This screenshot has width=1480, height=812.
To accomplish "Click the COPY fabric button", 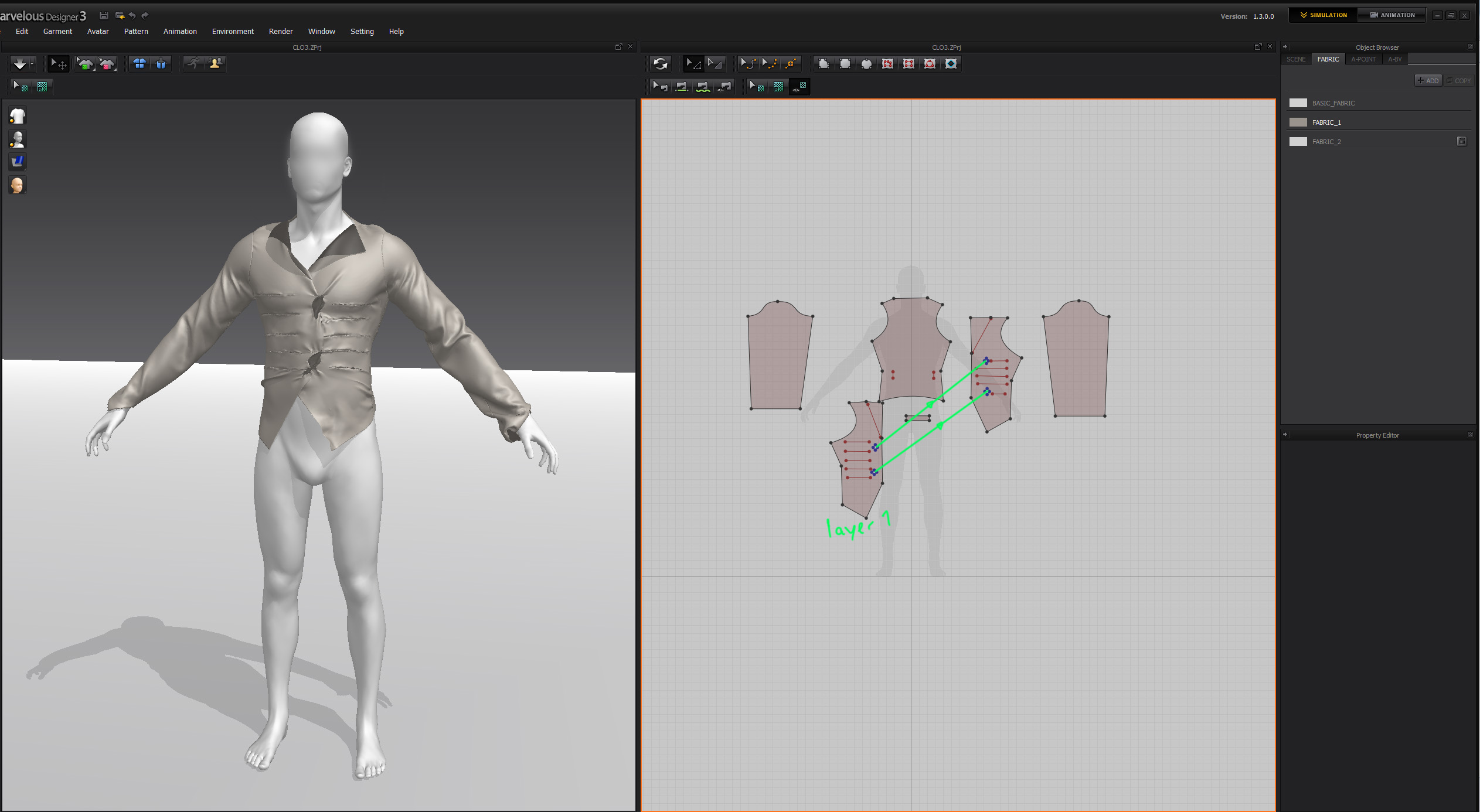I will click(x=1458, y=81).
